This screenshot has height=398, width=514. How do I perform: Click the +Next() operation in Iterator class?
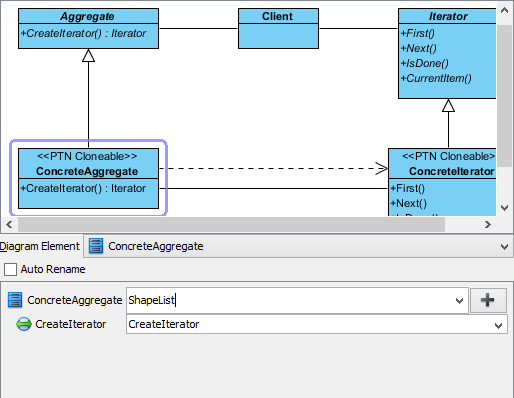pyautogui.click(x=418, y=48)
